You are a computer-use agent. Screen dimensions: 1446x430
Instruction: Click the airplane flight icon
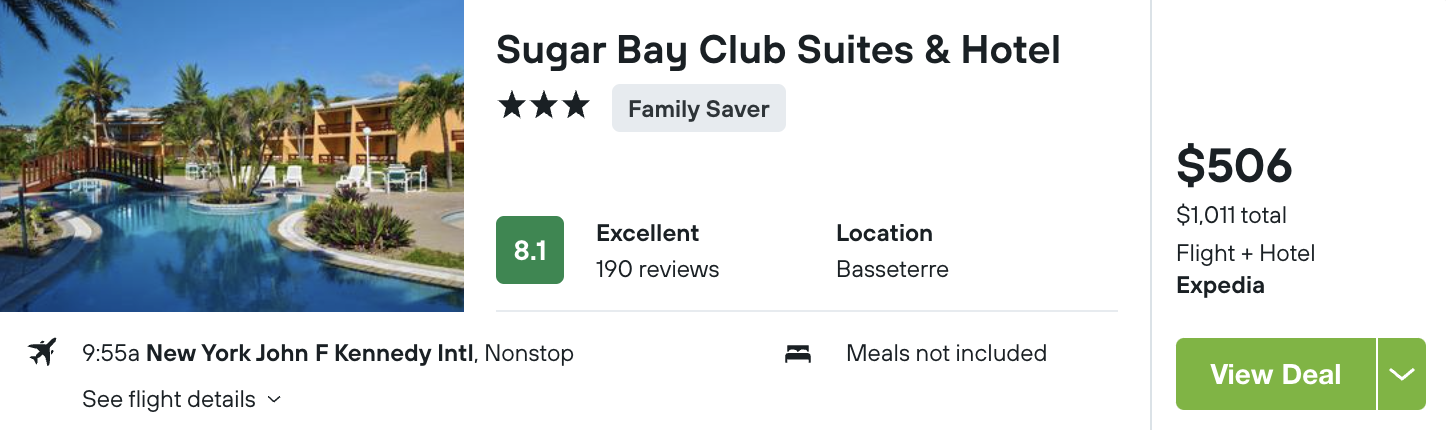(x=42, y=353)
